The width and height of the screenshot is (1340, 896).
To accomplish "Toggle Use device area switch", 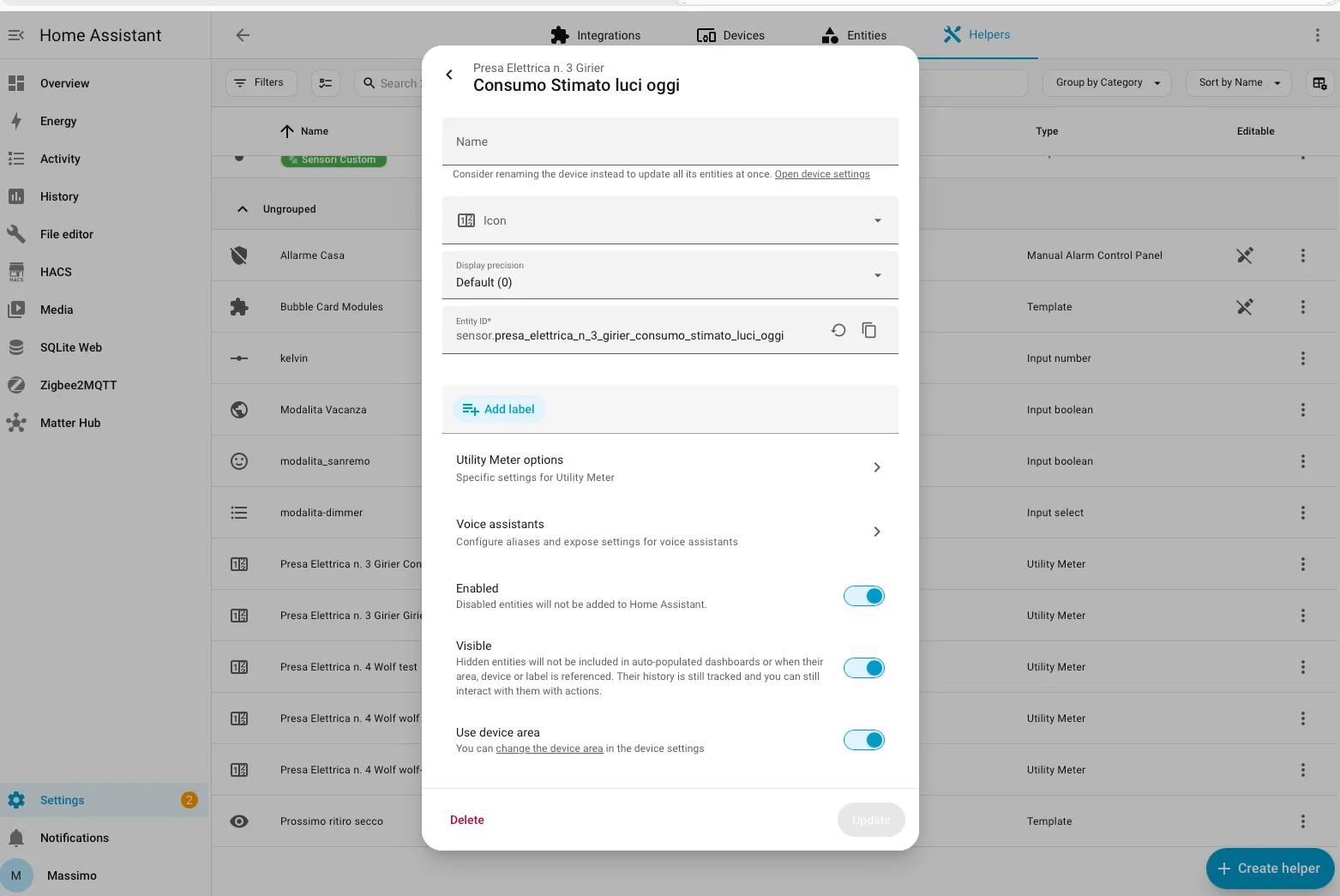I will click(x=864, y=740).
